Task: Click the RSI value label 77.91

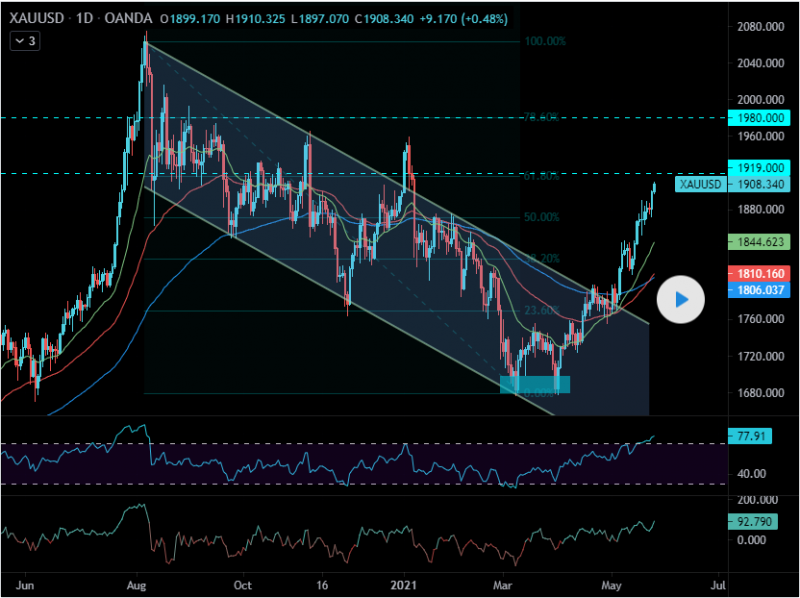Action: [750, 437]
